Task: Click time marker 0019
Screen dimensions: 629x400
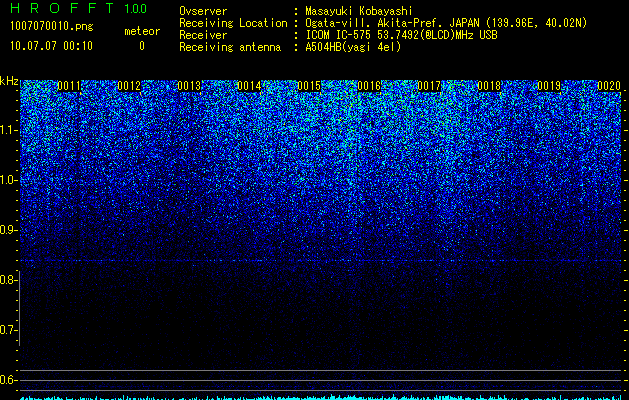Action: pos(549,86)
